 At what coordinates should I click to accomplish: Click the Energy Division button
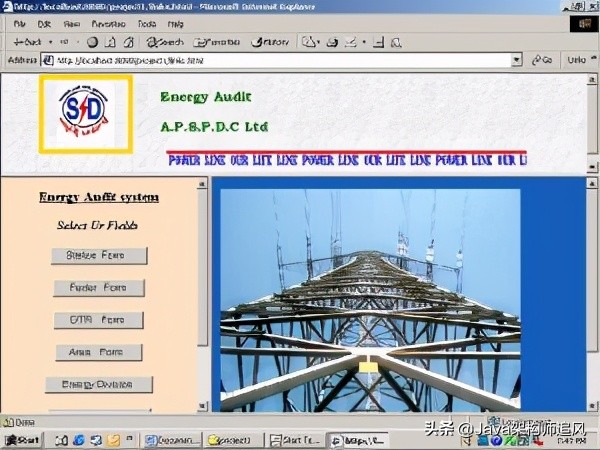99,385
